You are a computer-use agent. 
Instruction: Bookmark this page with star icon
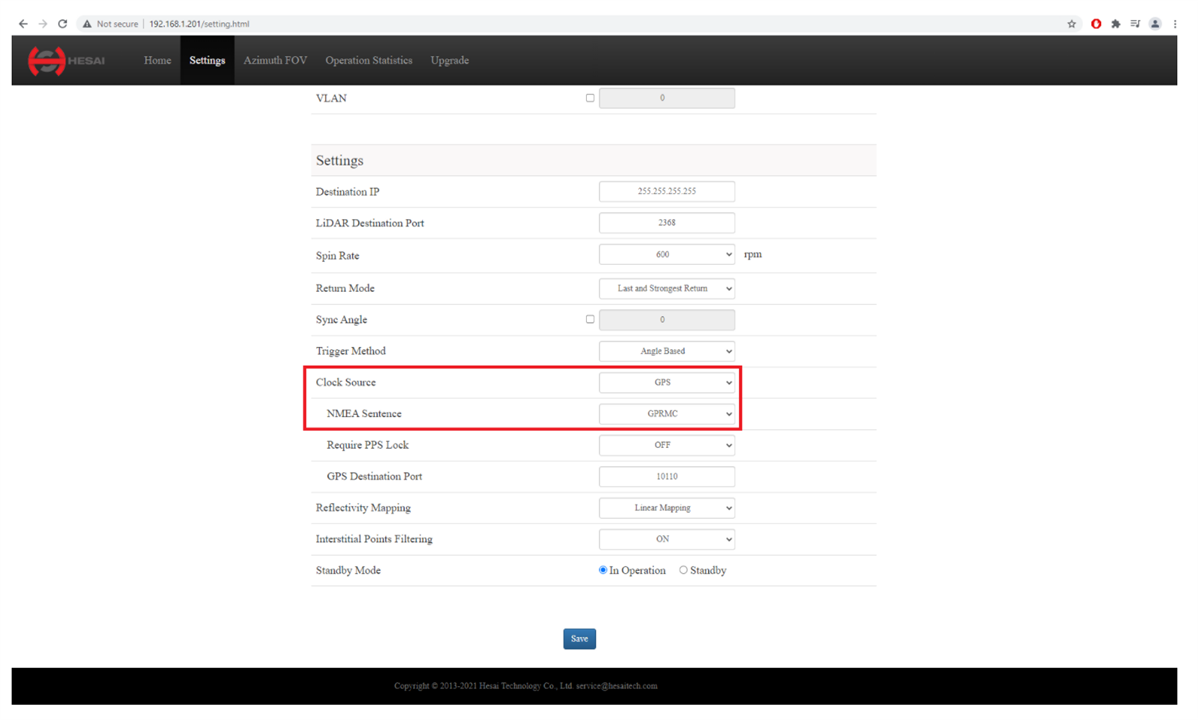pyautogui.click(x=1072, y=24)
